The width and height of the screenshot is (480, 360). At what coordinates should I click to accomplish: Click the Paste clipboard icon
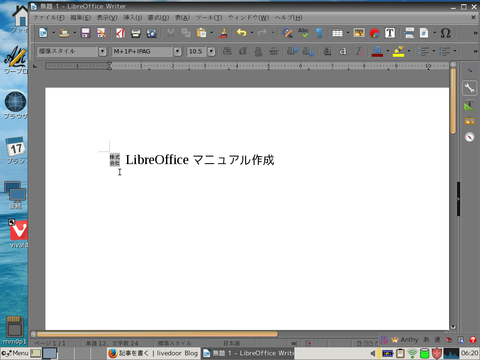[201, 33]
